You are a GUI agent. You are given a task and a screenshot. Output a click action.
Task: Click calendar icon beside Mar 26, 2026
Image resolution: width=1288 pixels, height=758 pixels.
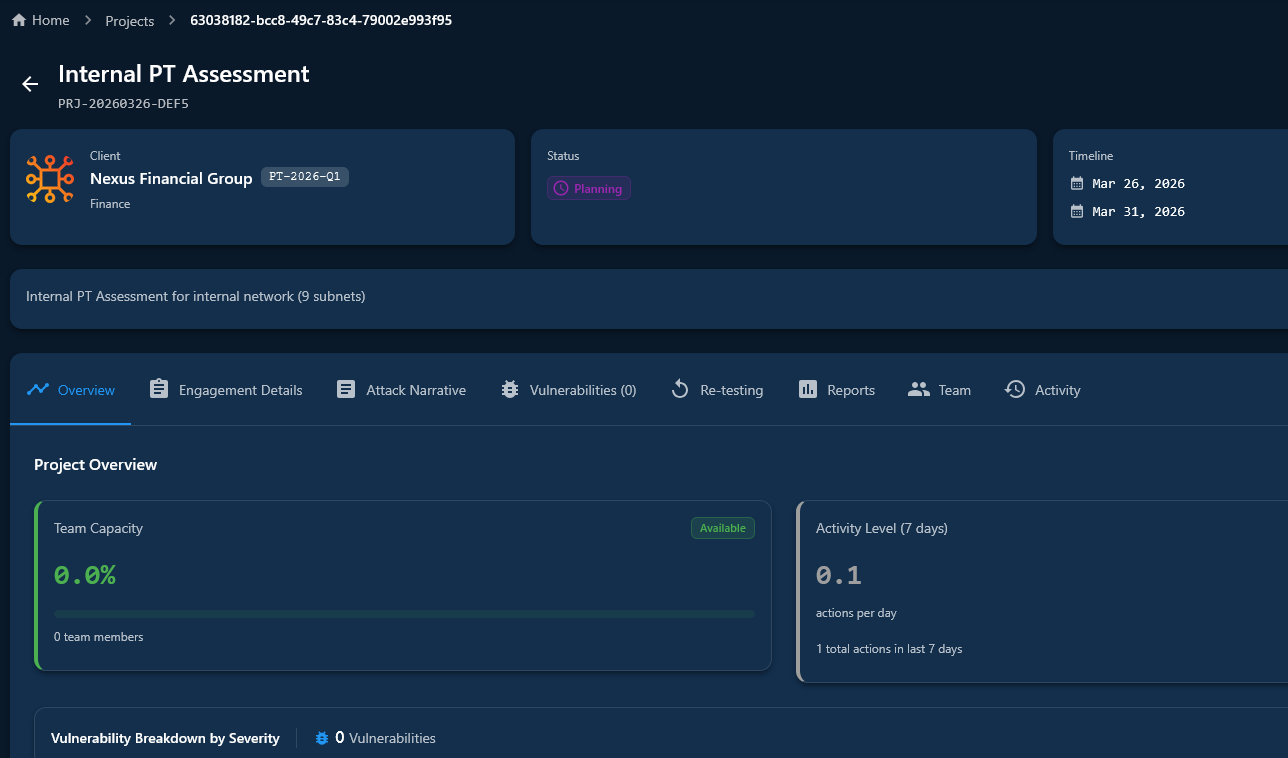tap(1077, 183)
